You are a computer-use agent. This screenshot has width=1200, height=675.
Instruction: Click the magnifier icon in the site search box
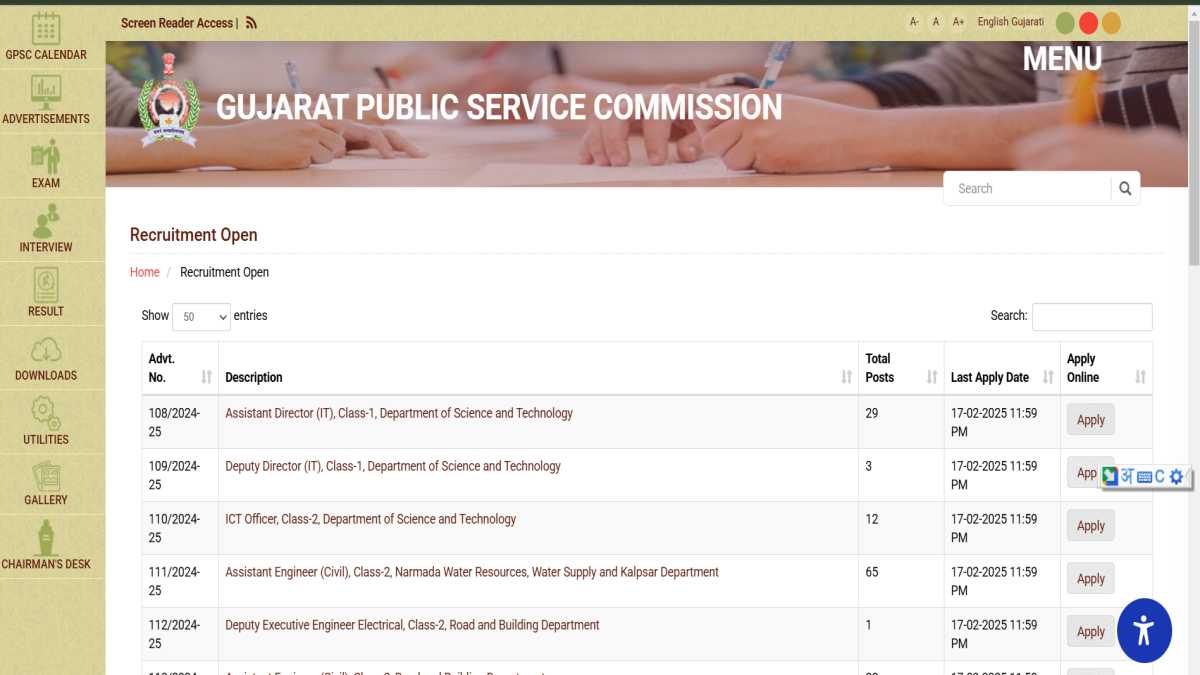1125,188
